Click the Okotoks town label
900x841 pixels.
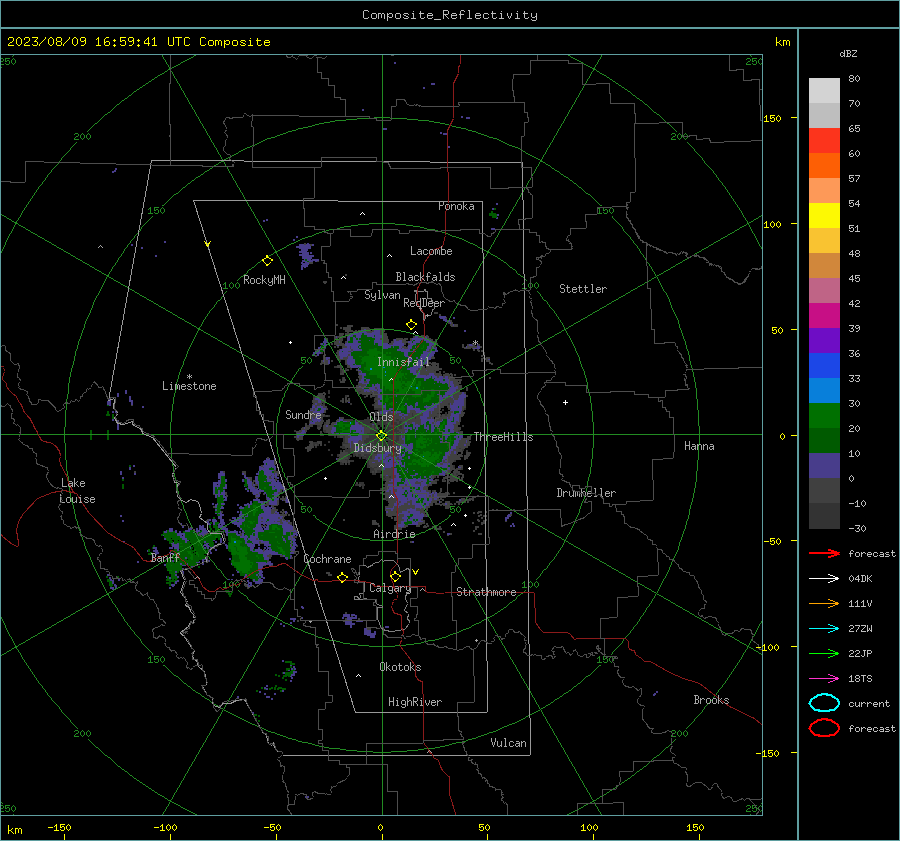point(400,667)
